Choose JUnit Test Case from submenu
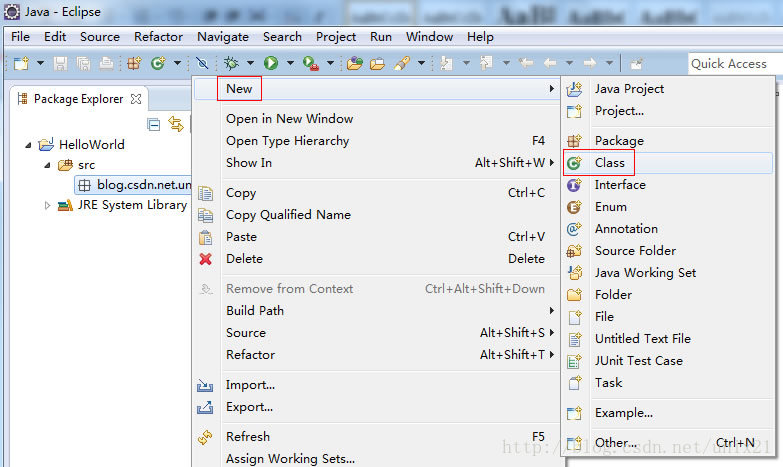The image size is (783, 467). pyautogui.click(x=668, y=361)
